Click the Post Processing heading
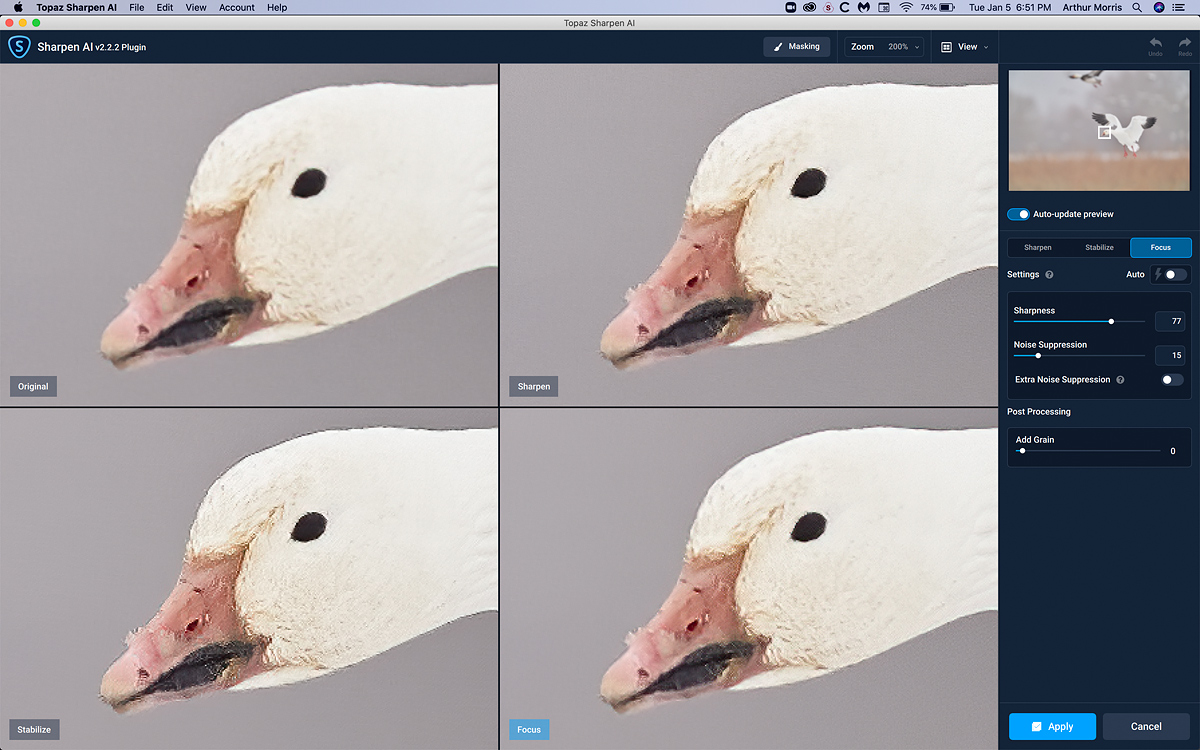Image resolution: width=1200 pixels, height=750 pixels. (1039, 412)
